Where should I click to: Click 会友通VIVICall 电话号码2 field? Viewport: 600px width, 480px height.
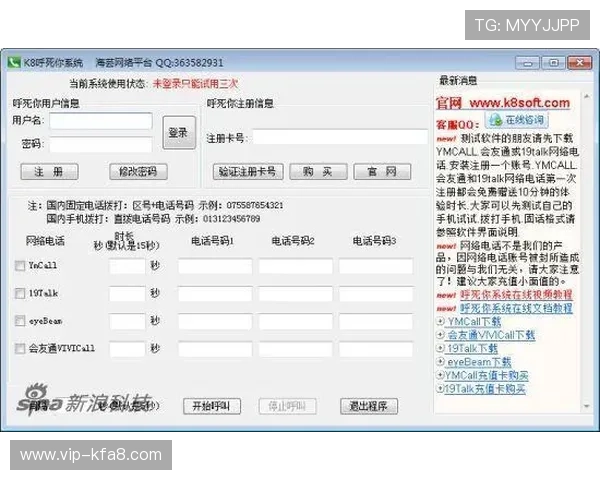(x=295, y=349)
